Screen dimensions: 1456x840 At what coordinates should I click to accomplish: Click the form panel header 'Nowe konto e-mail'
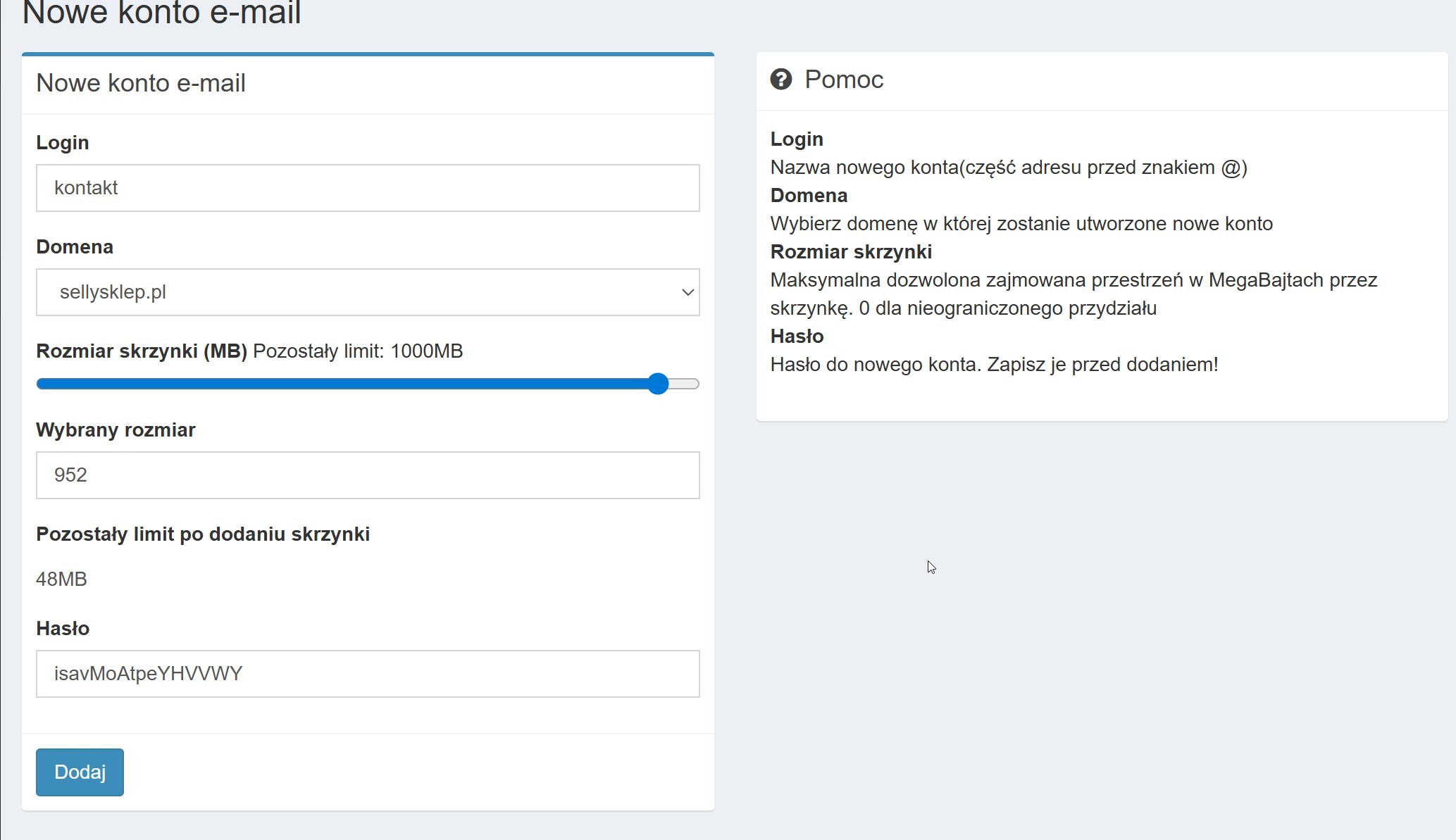point(141,83)
